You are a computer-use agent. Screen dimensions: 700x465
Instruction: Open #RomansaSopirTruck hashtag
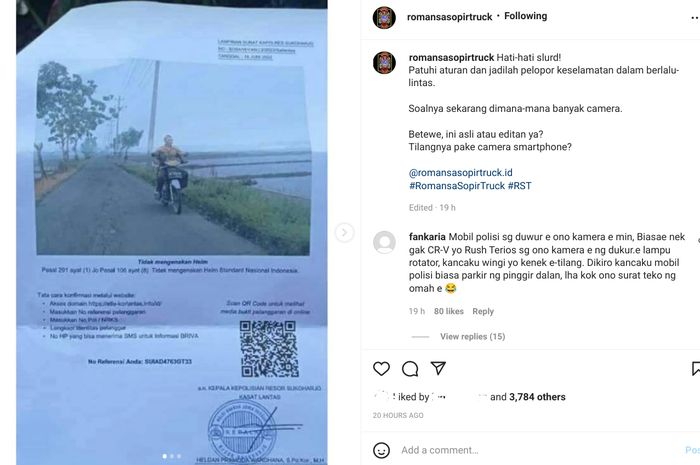click(457, 186)
